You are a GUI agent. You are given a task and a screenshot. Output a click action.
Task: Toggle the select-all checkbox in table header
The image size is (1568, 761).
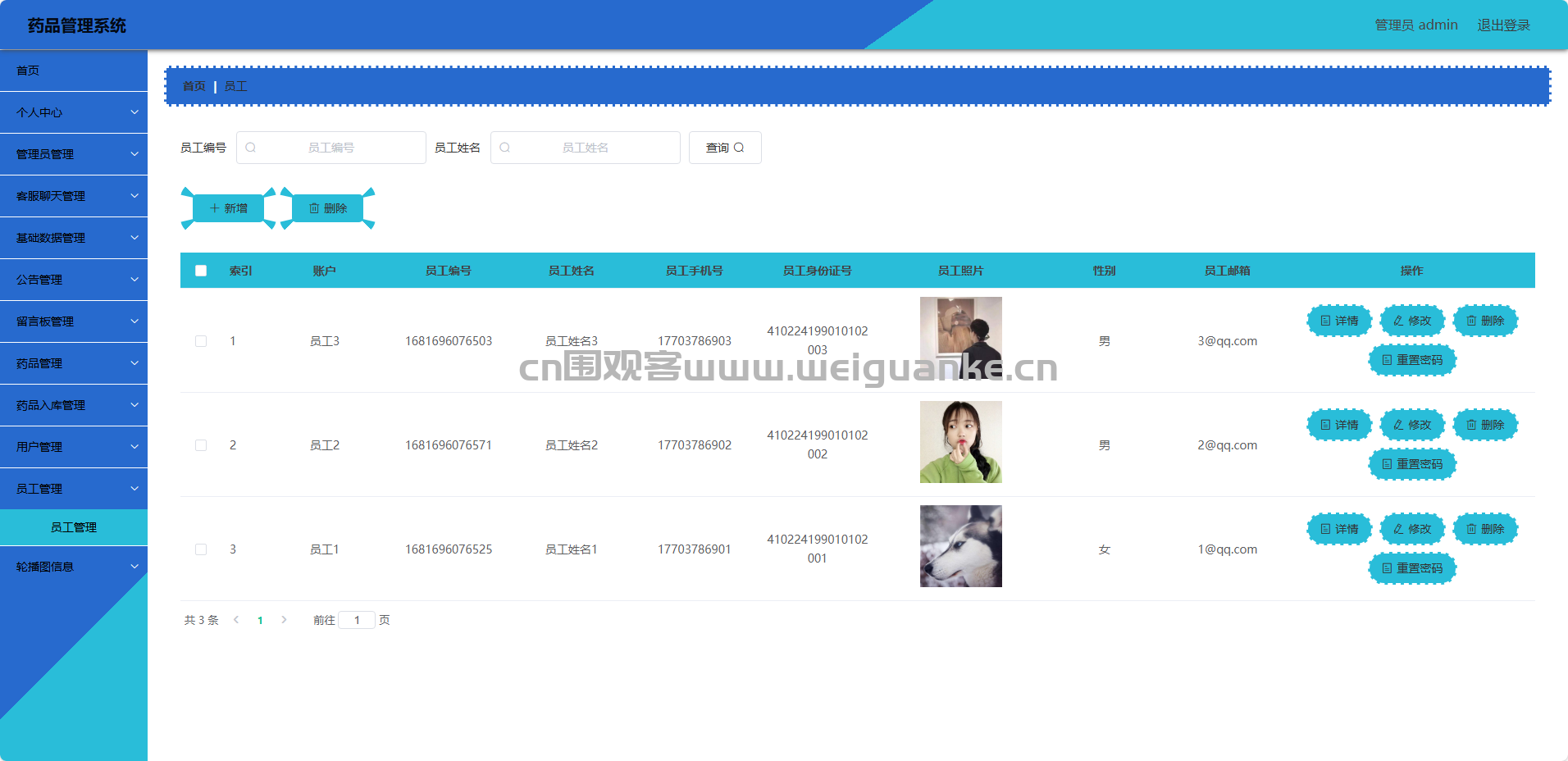pyautogui.click(x=201, y=271)
